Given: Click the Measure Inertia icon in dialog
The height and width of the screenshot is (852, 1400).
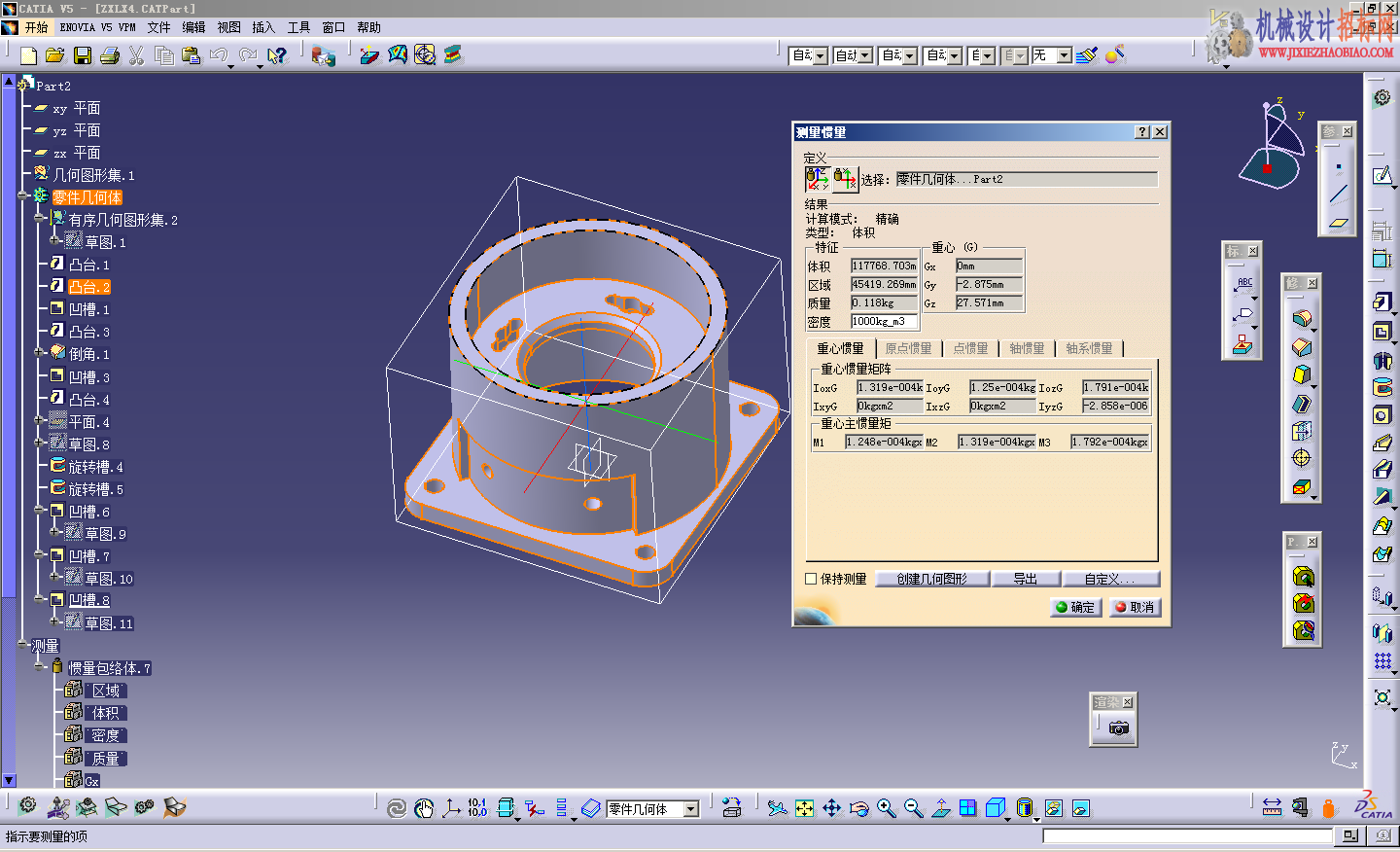Looking at the screenshot, I should (x=818, y=179).
